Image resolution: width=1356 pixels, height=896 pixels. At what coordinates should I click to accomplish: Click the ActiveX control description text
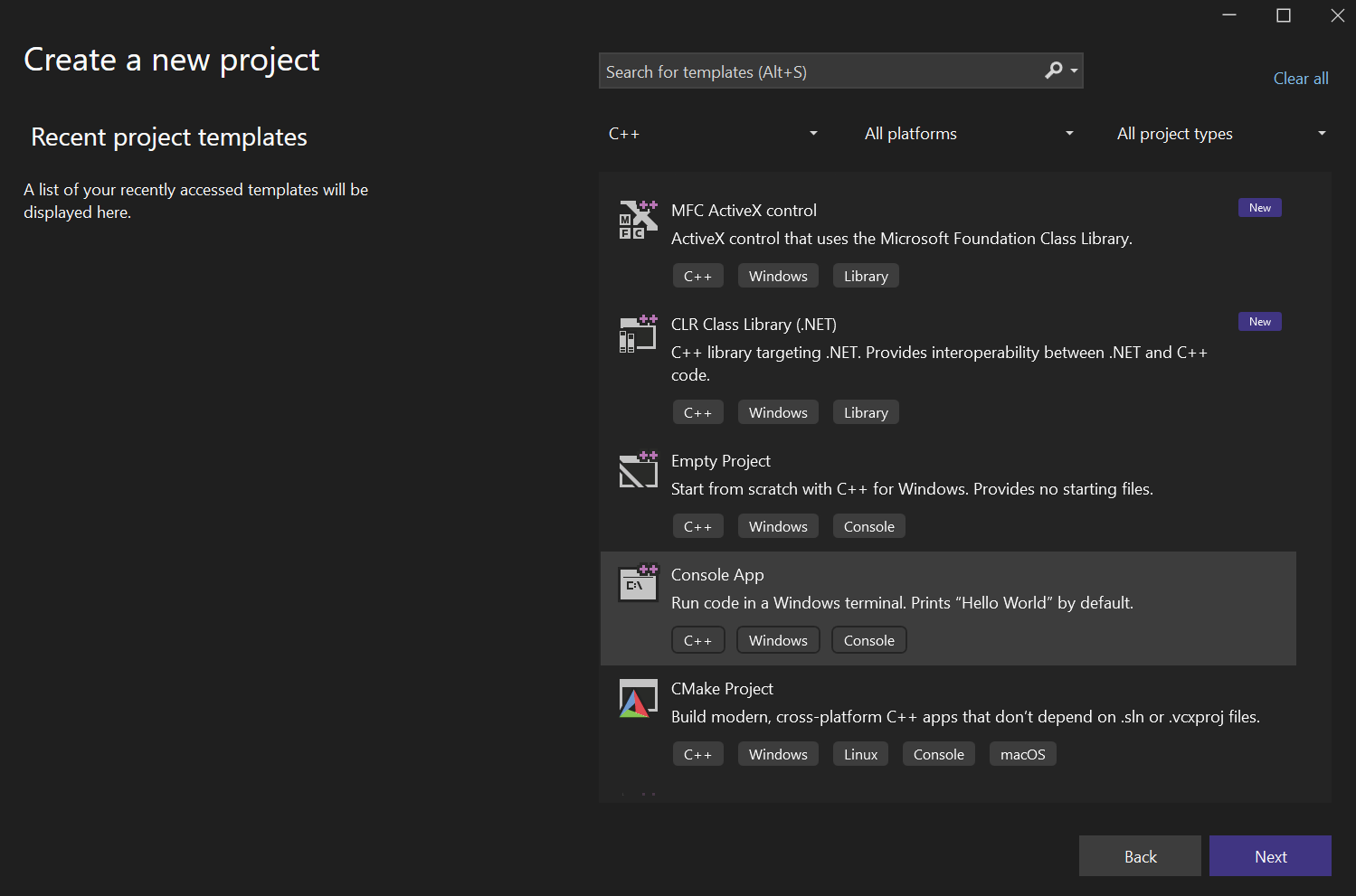point(901,239)
